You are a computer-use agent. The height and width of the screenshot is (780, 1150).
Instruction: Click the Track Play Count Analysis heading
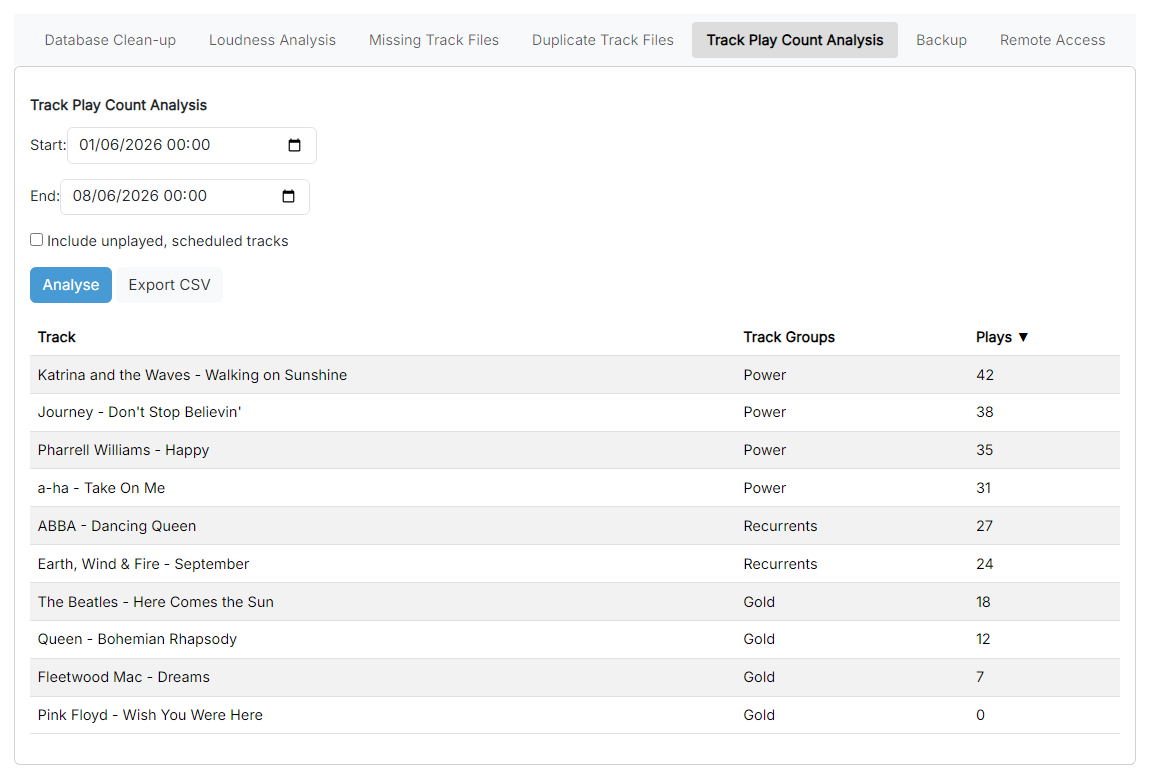click(119, 106)
